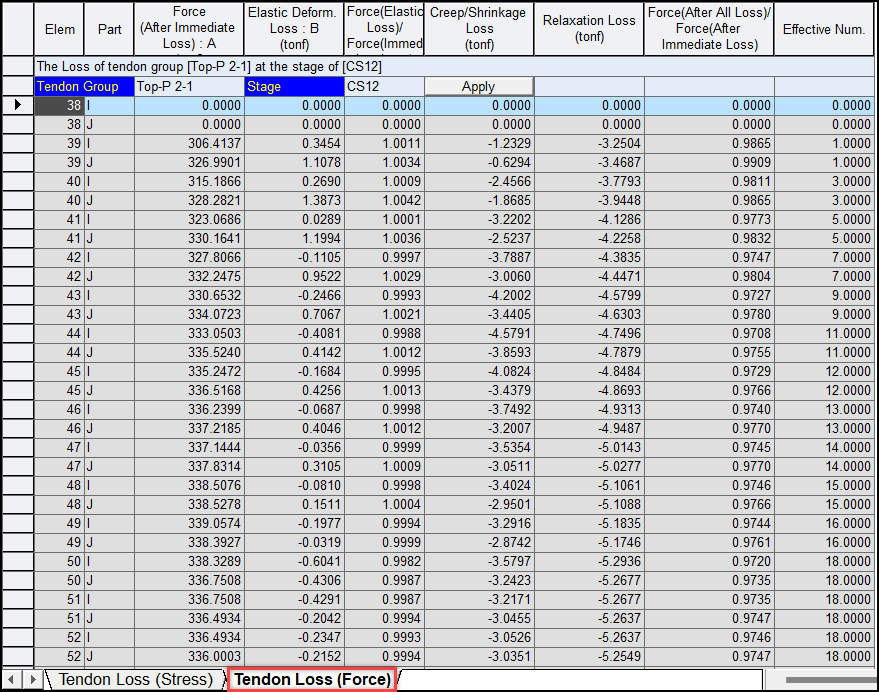
Task: Select ratio cell 0.9747 for element 42 I
Action: (x=709, y=257)
